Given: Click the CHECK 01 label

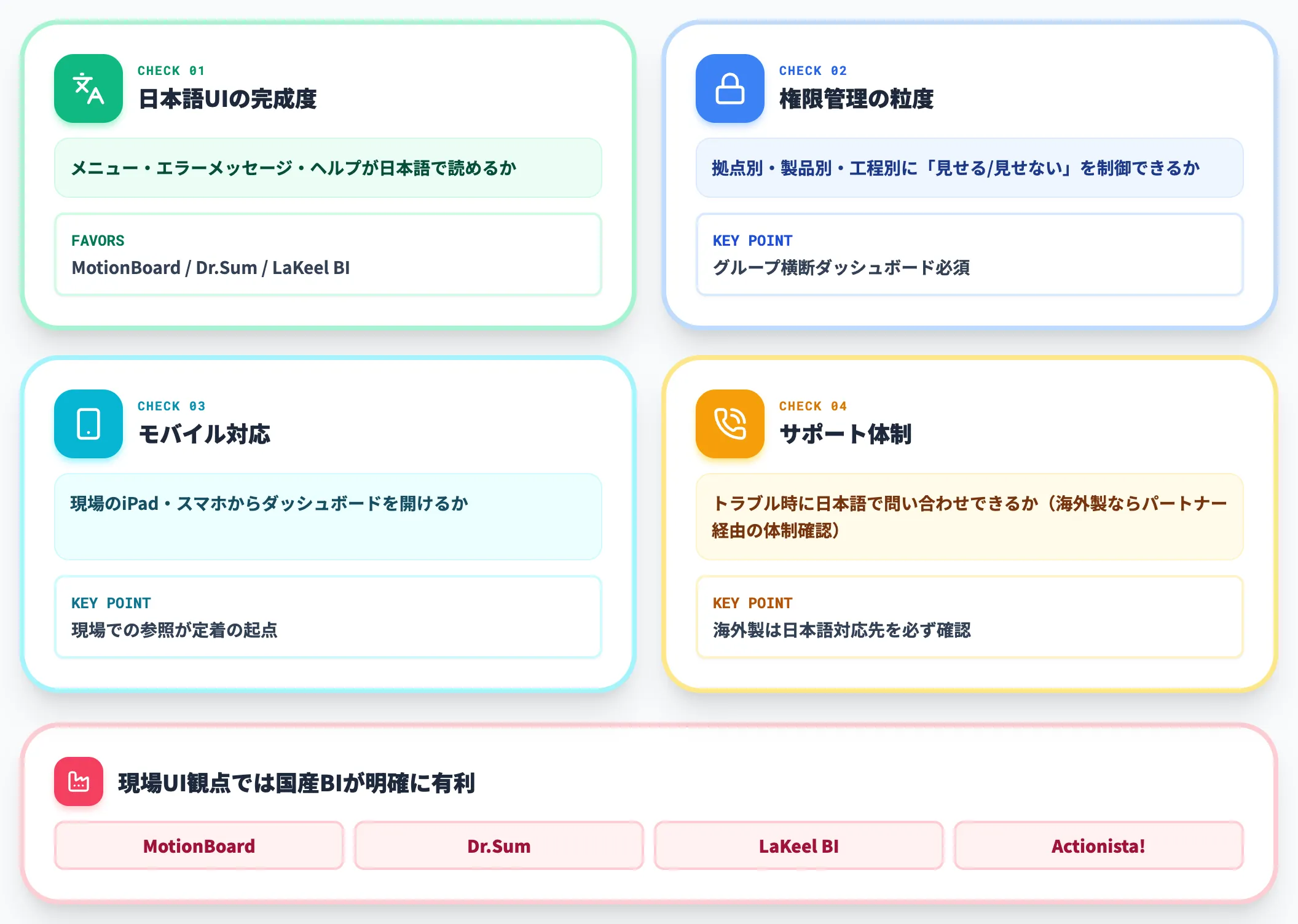Looking at the screenshot, I should (171, 71).
